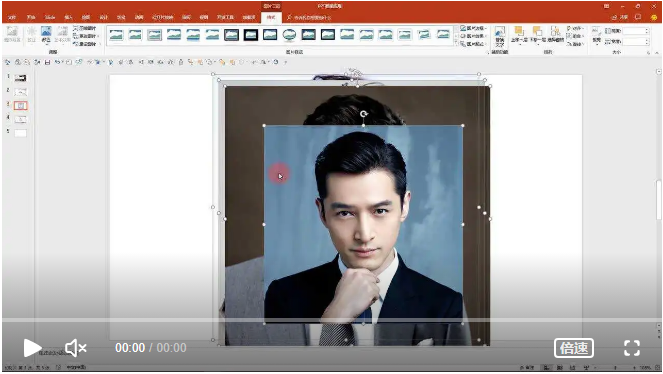Select the third slide thumbnail
This screenshot has height=374, width=663.
point(20,105)
